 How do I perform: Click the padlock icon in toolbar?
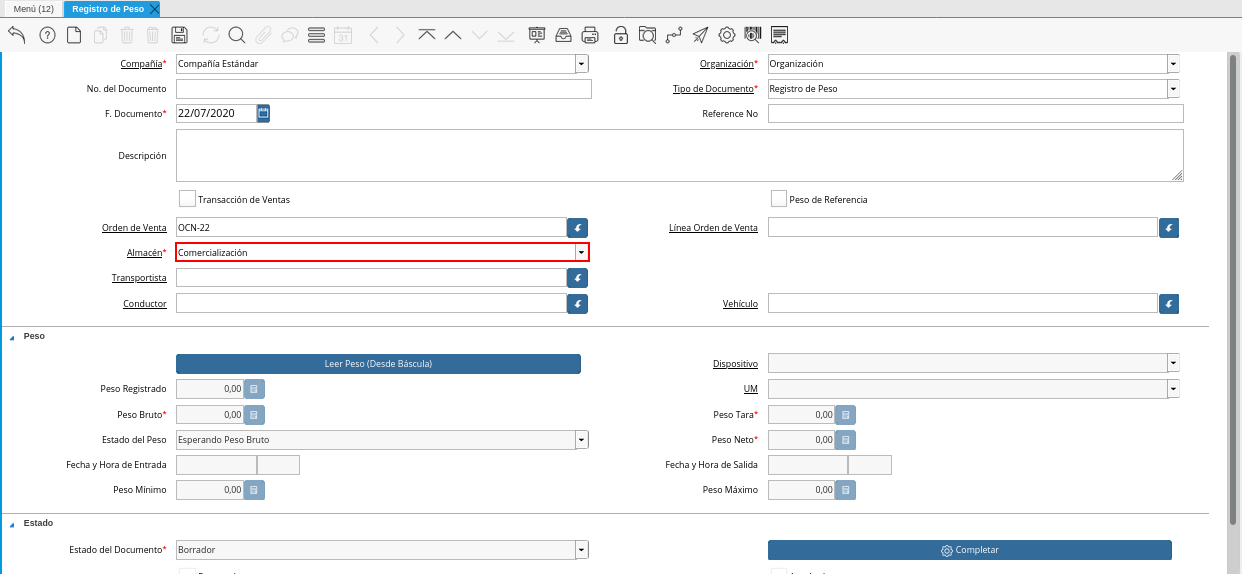(x=621, y=35)
